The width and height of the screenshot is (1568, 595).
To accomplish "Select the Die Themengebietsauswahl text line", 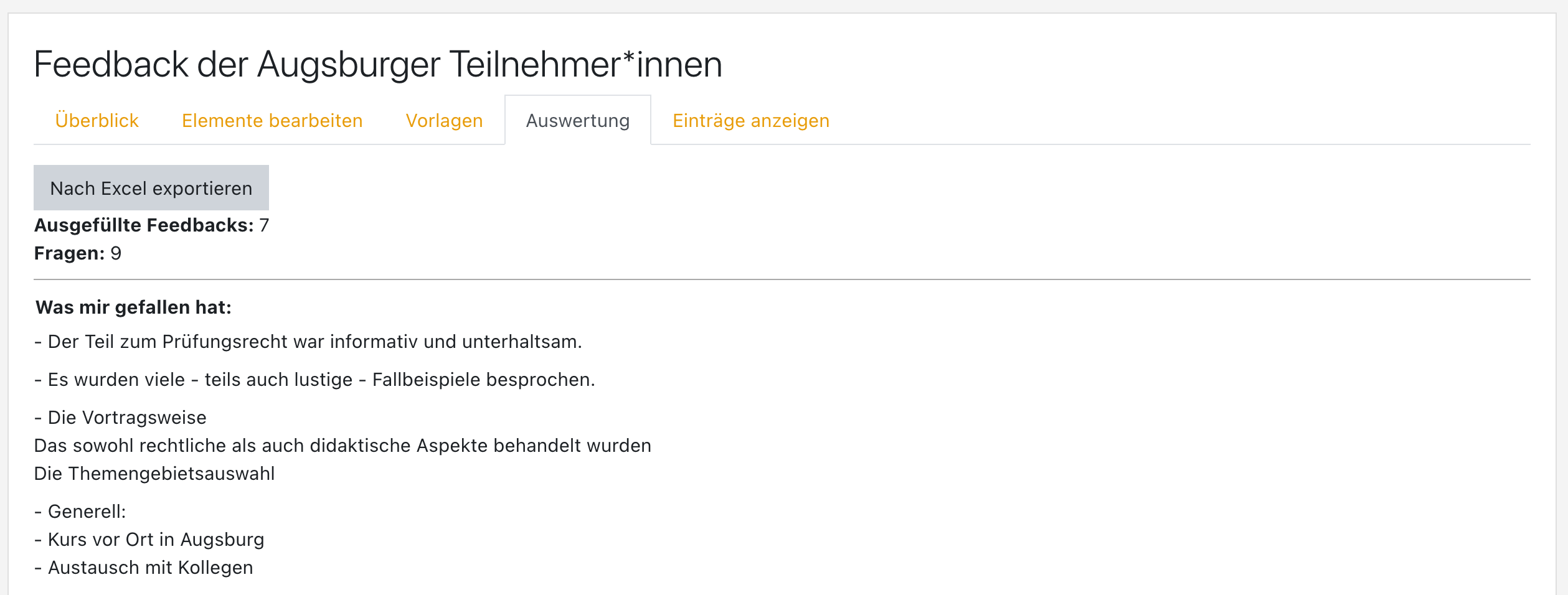I will point(156,472).
